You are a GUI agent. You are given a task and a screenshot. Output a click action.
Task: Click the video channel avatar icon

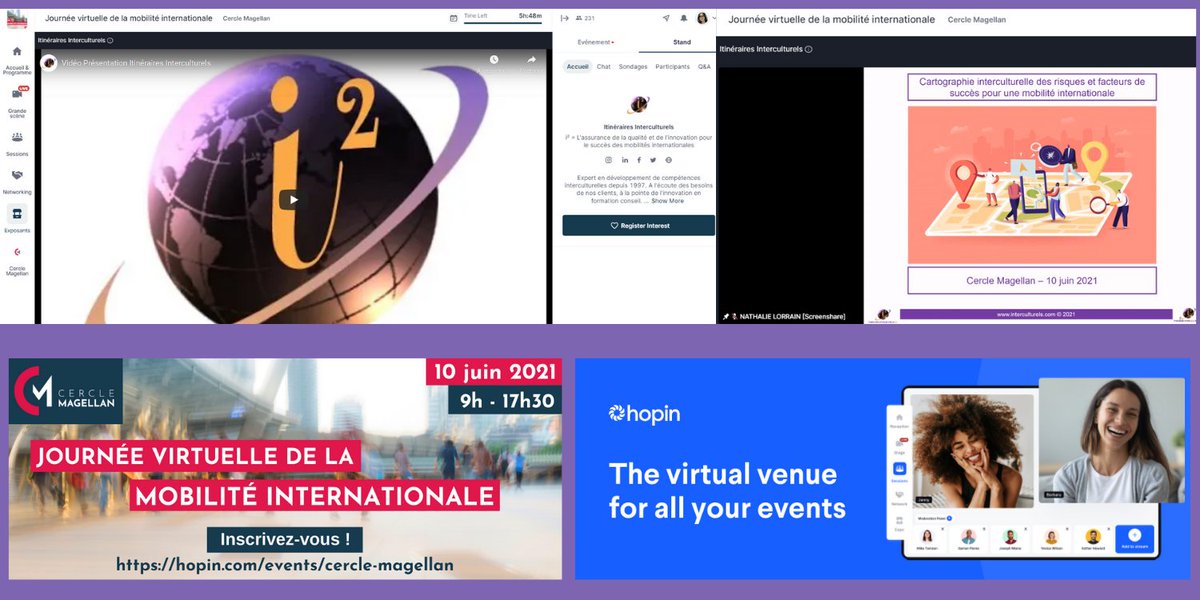point(49,62)
